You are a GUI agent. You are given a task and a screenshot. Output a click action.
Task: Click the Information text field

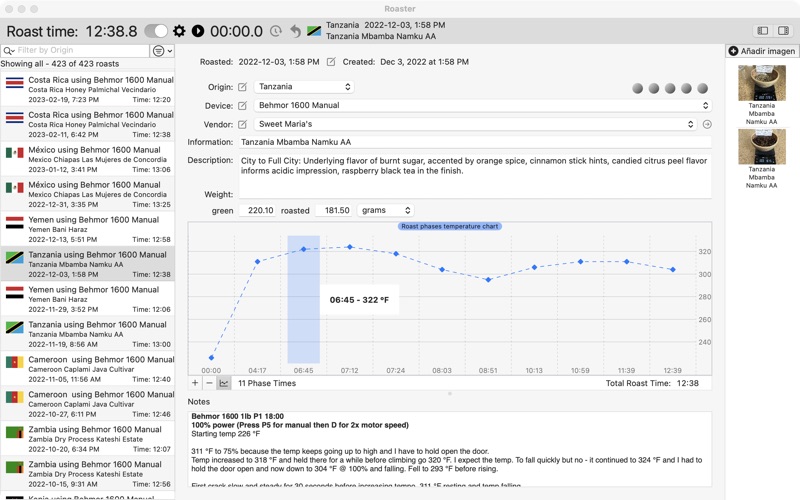coord(475,142)
